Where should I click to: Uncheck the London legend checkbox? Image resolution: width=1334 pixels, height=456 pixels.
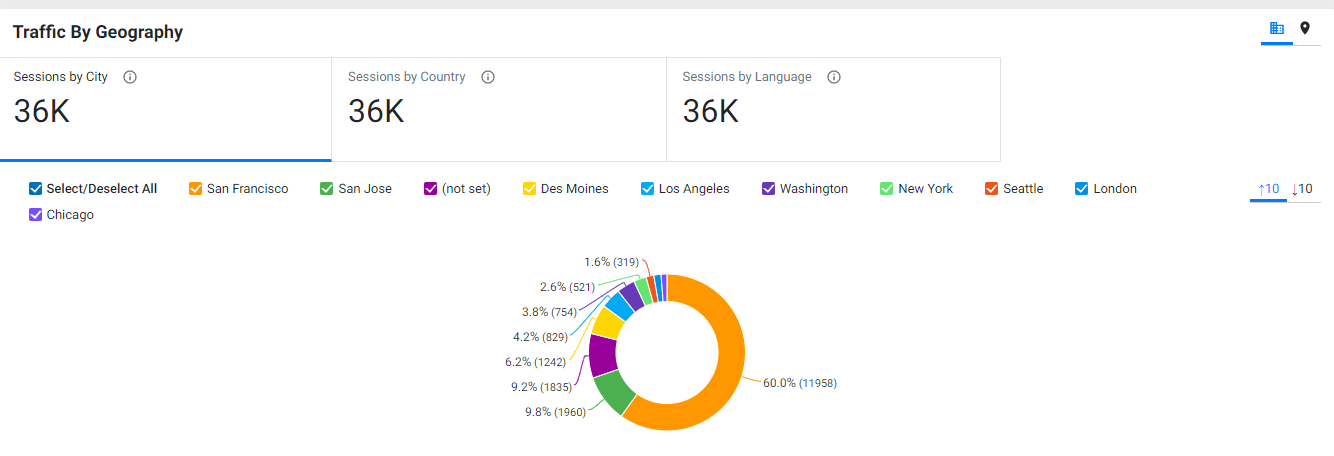(1082, 189)
